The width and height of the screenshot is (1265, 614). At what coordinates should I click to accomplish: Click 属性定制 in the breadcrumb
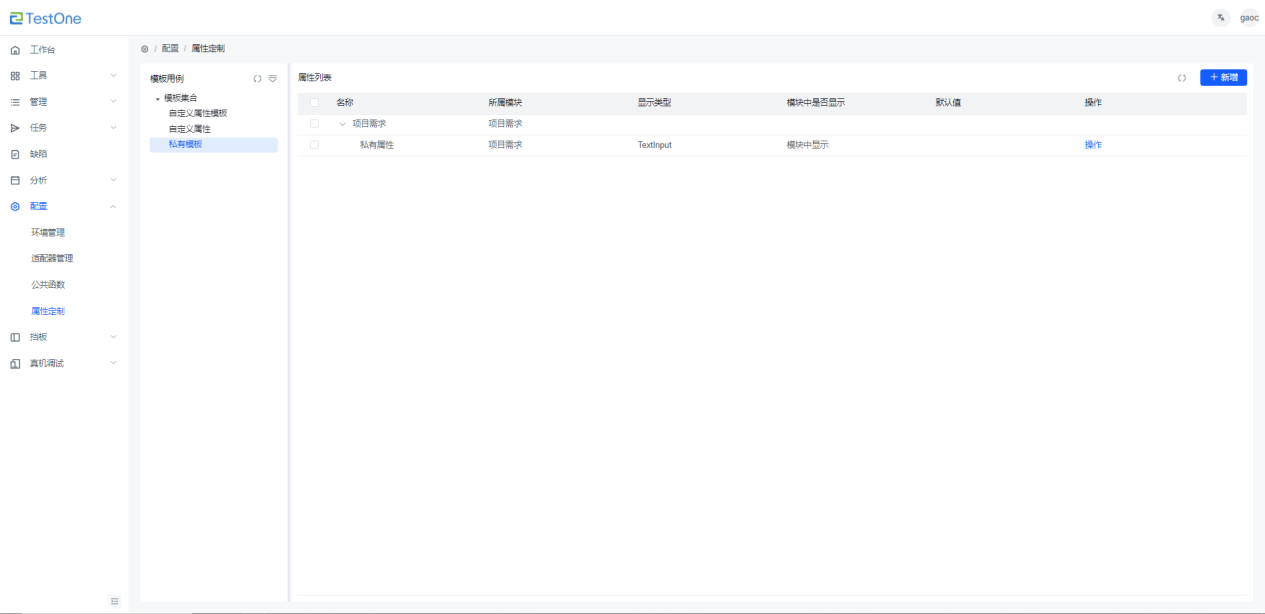(x=208, y=48)
